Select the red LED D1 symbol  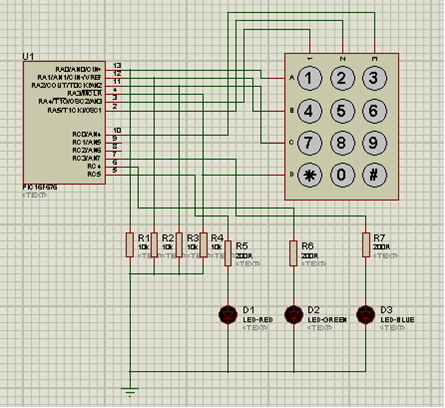[x=228, y=315]
